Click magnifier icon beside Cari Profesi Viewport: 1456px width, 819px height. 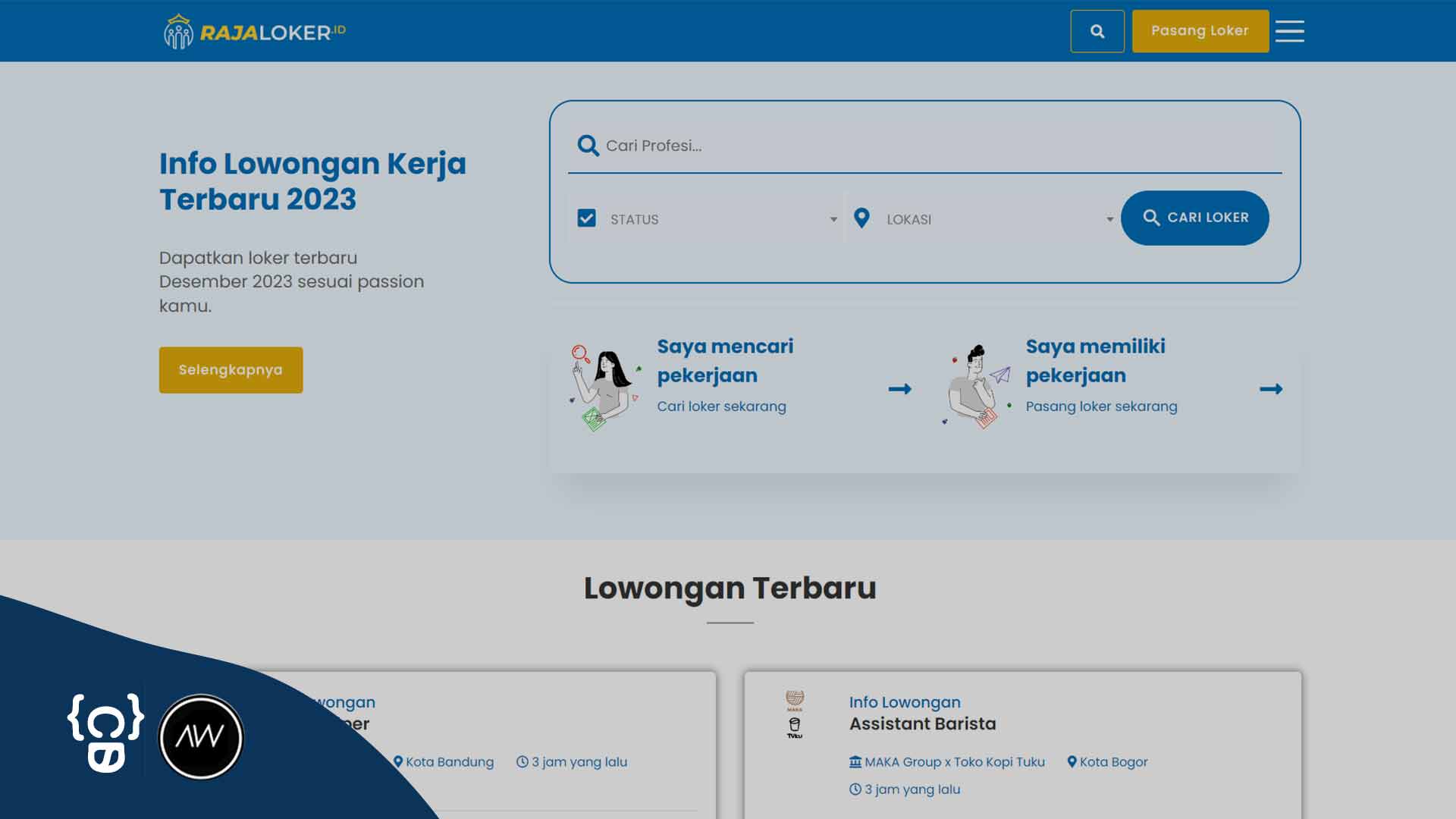[588, 146]
